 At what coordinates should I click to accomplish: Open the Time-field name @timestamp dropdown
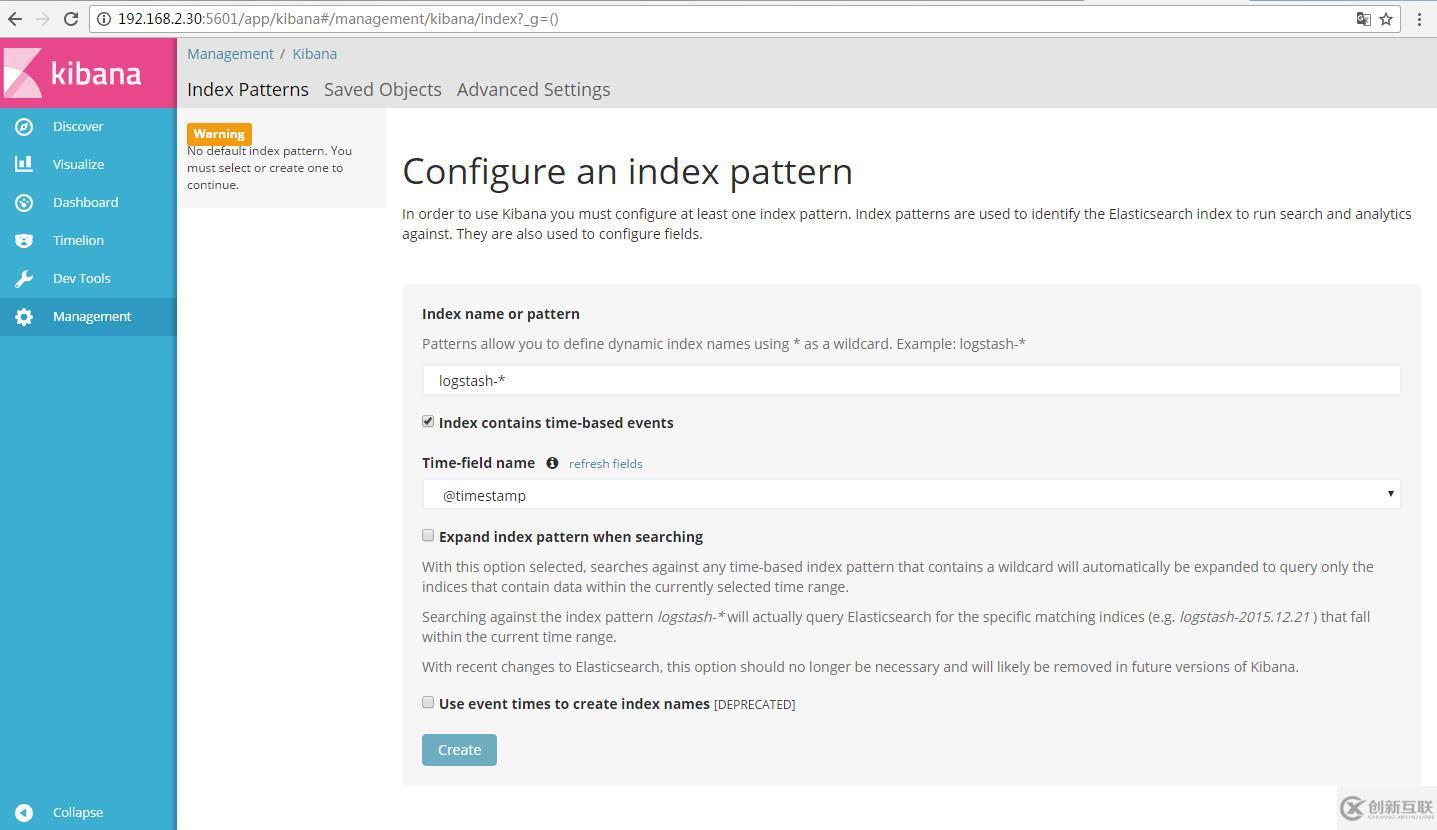(x=911, y=494)
